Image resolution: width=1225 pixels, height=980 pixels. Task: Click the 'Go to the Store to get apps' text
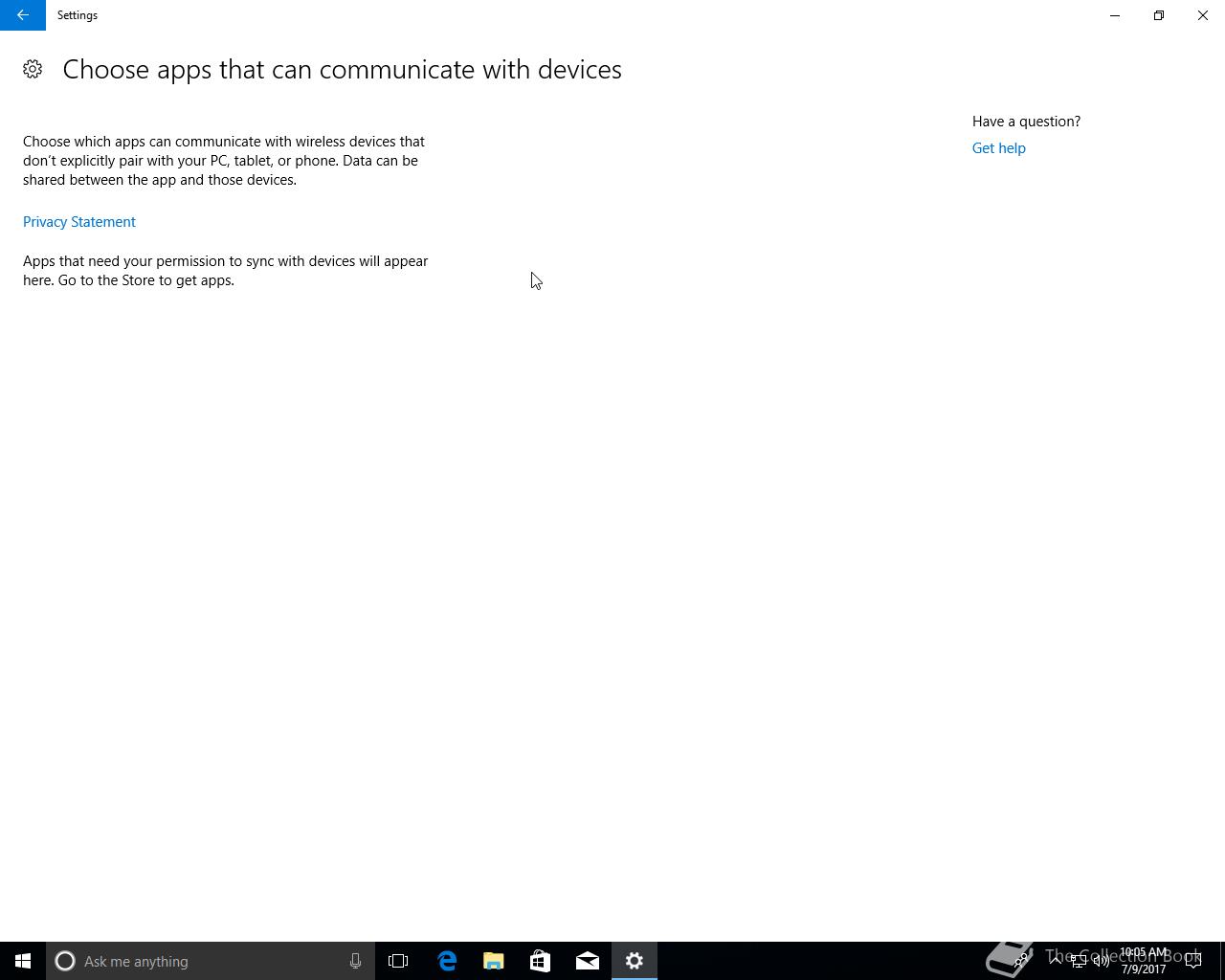145,280
